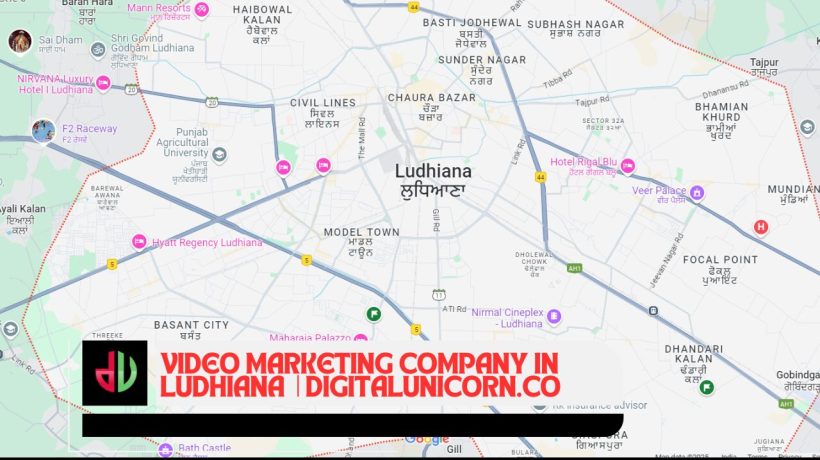Click the FOCAL POINT area label
Screen dimensions: 820x460
pos(720,260)
